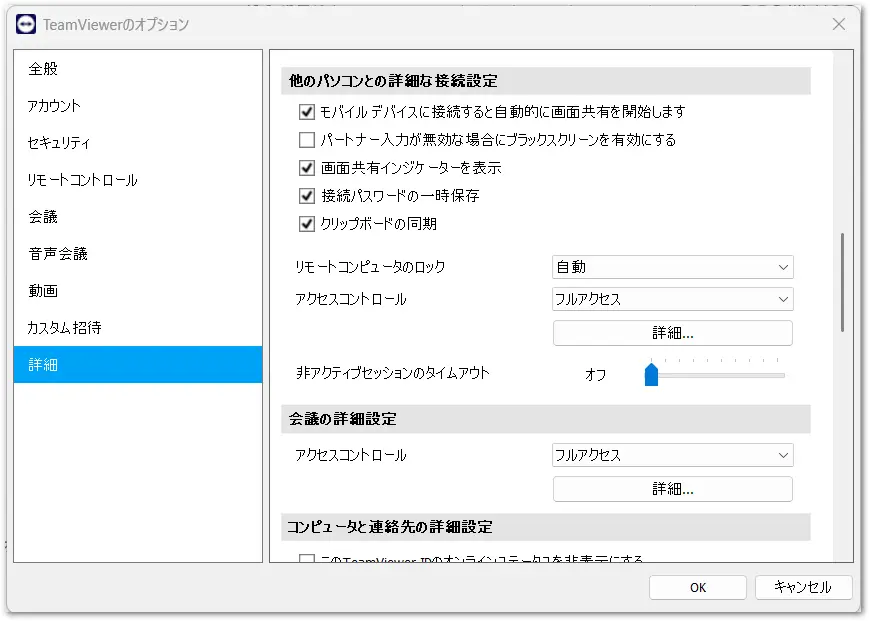Select 動画 in the sidebar
Screen dimensions: 870x621
pos(138,291)
